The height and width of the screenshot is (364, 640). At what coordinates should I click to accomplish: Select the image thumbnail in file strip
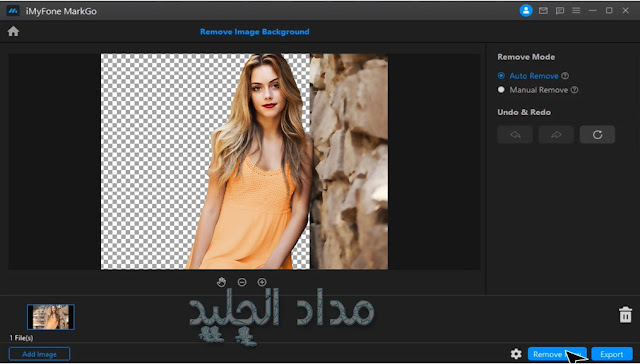pyautogui.click(x=51, y=317)
